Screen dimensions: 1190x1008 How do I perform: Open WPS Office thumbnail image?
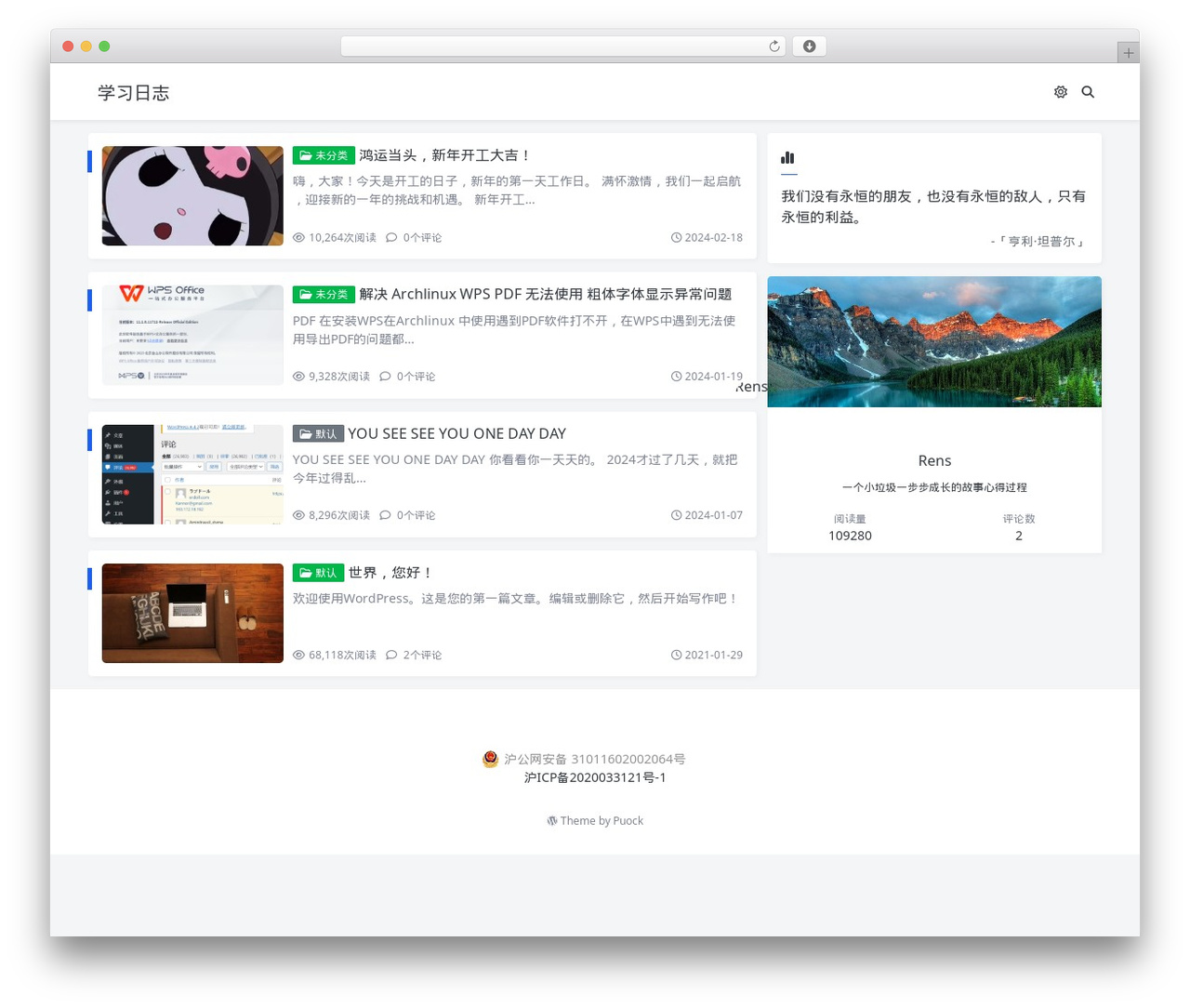pyautogui.click(x=192, y=335)
